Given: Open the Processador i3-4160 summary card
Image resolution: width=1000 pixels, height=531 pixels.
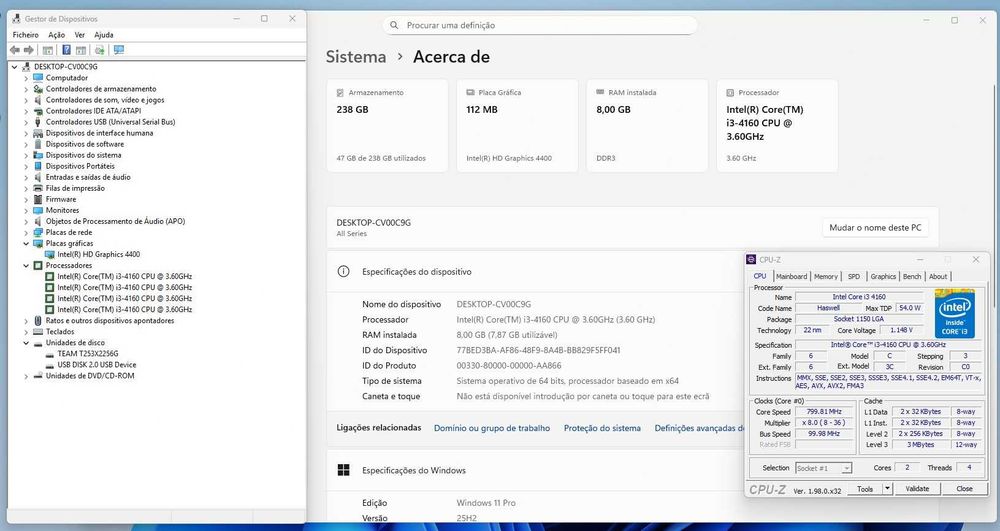Looking at the screenshot, I should tap(777, 126).
